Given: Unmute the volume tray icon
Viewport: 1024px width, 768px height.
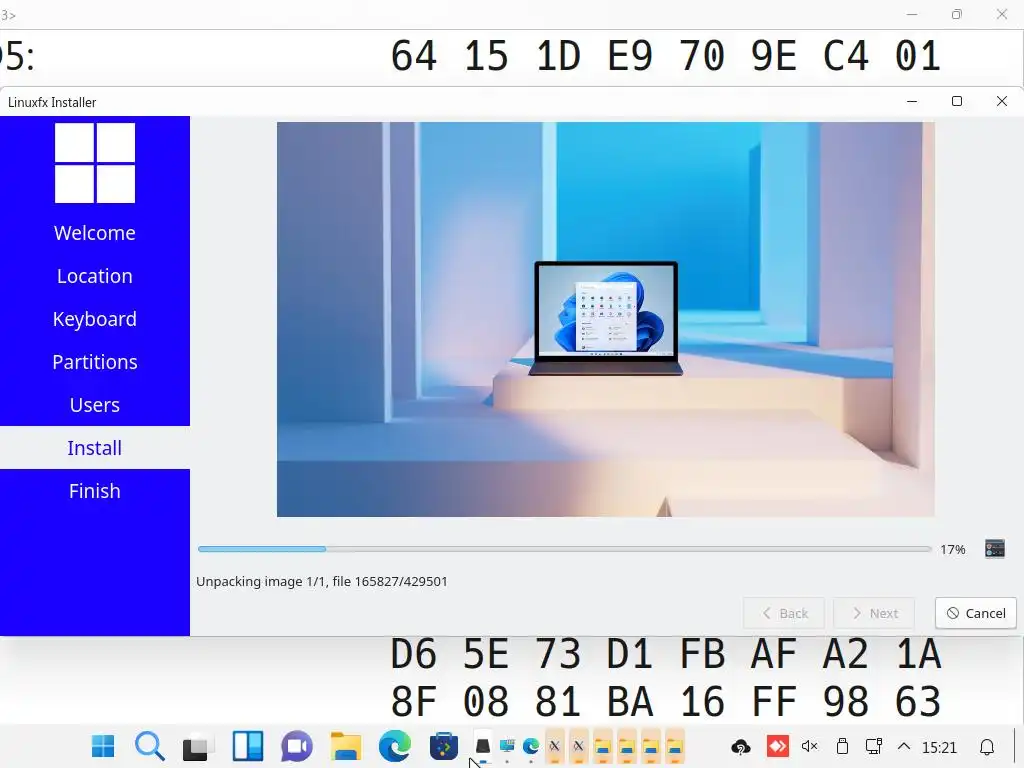Looking at the screenshot, I should pyautogui.click(x=810, y=746).
